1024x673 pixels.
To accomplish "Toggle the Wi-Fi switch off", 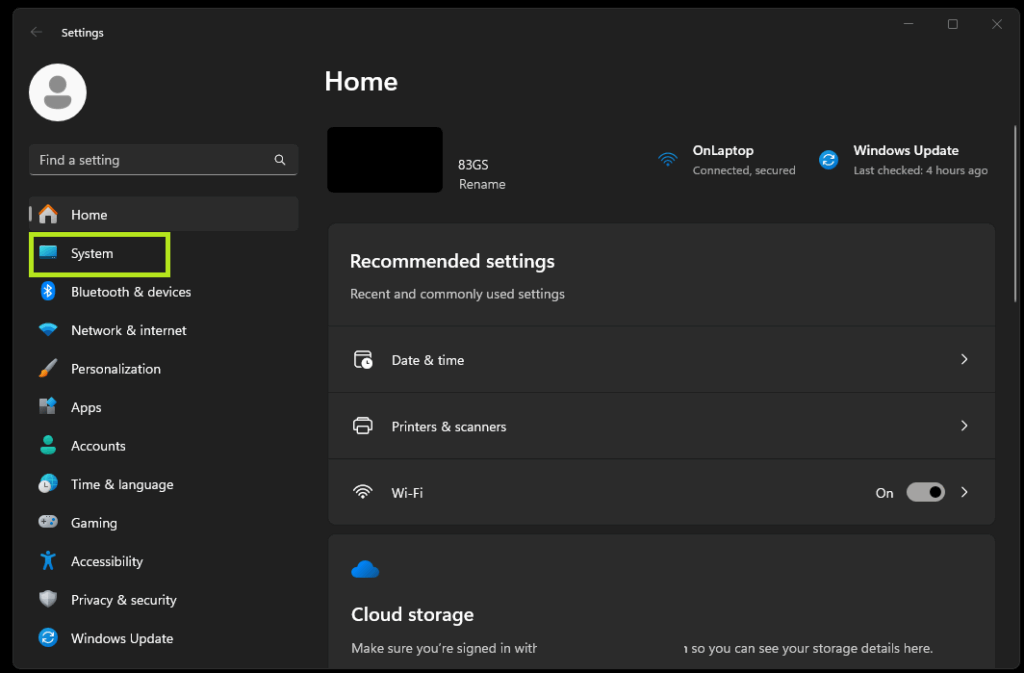I will (925, 492).
